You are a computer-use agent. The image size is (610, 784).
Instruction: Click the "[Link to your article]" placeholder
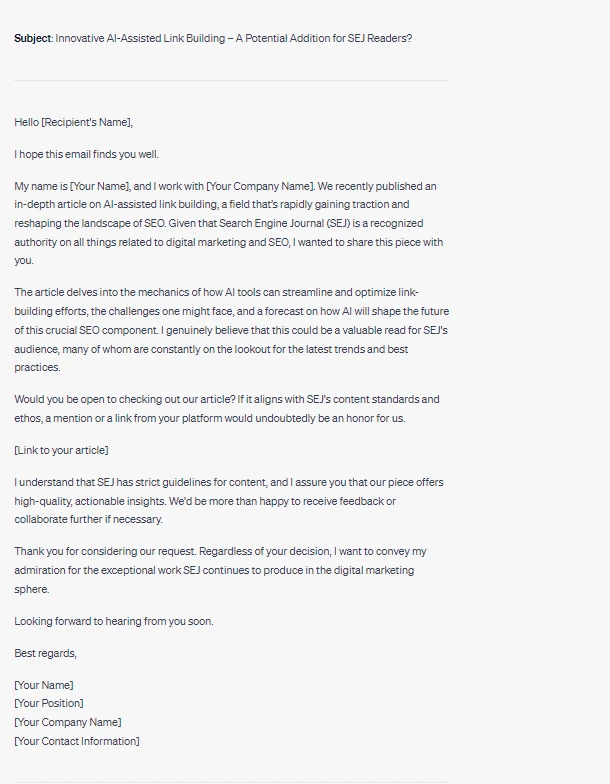61,450
